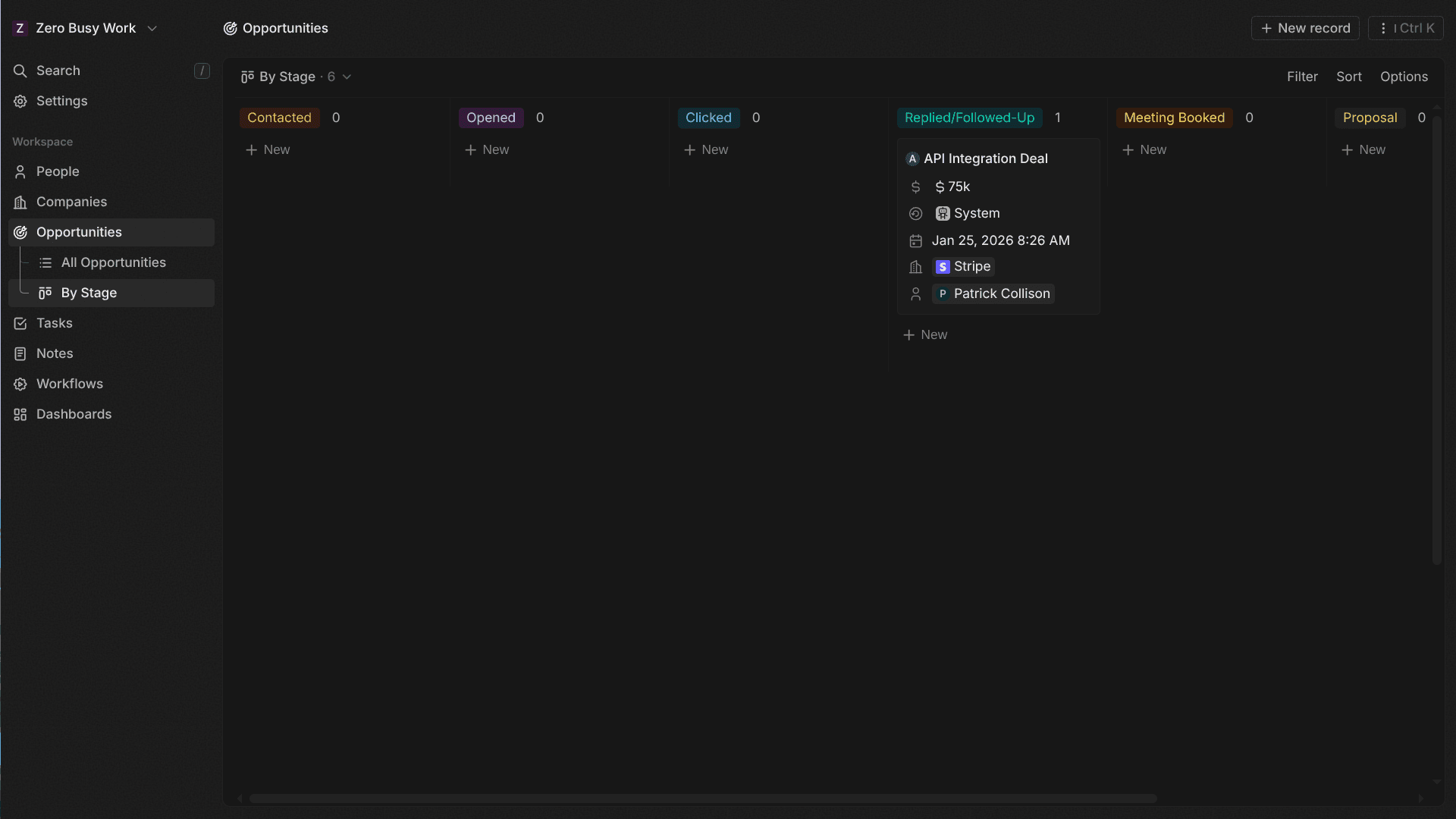Viewport: 1456px width, 819px height.
Task: Click the Workflows icon in sidebar
Action: (x=20, y=384)
